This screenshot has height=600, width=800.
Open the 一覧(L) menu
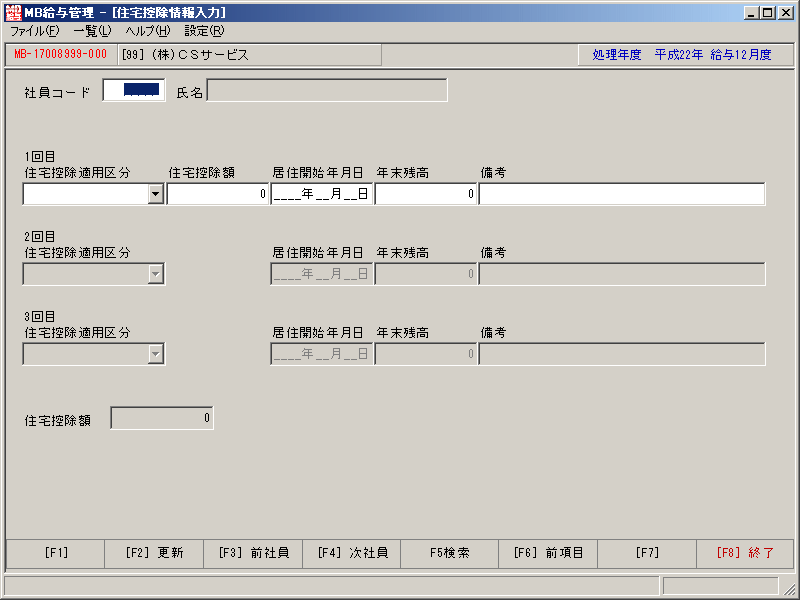[x=92, y=31]
